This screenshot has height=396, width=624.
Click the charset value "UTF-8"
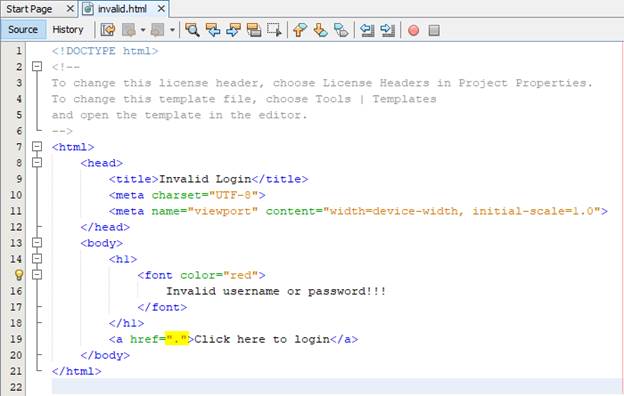coord(233,195)
